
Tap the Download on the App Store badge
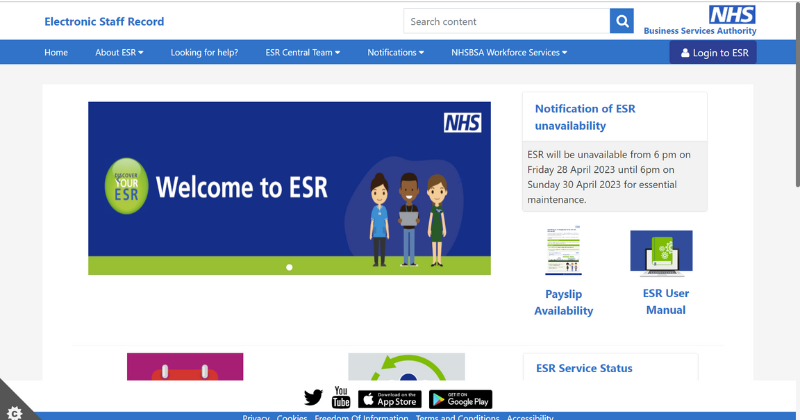[x=390, y=399]
